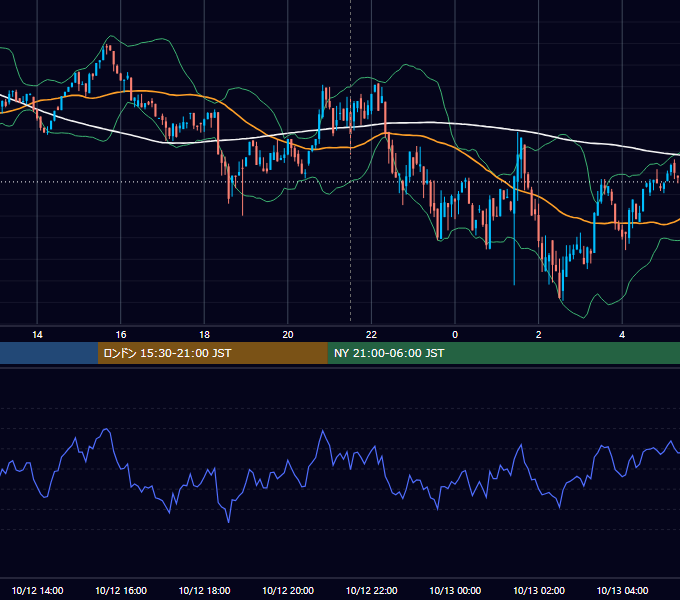Click the 10/12 20:00 date label
The width and height of the screenshot is (680, 600).
[x=288, y=590]
